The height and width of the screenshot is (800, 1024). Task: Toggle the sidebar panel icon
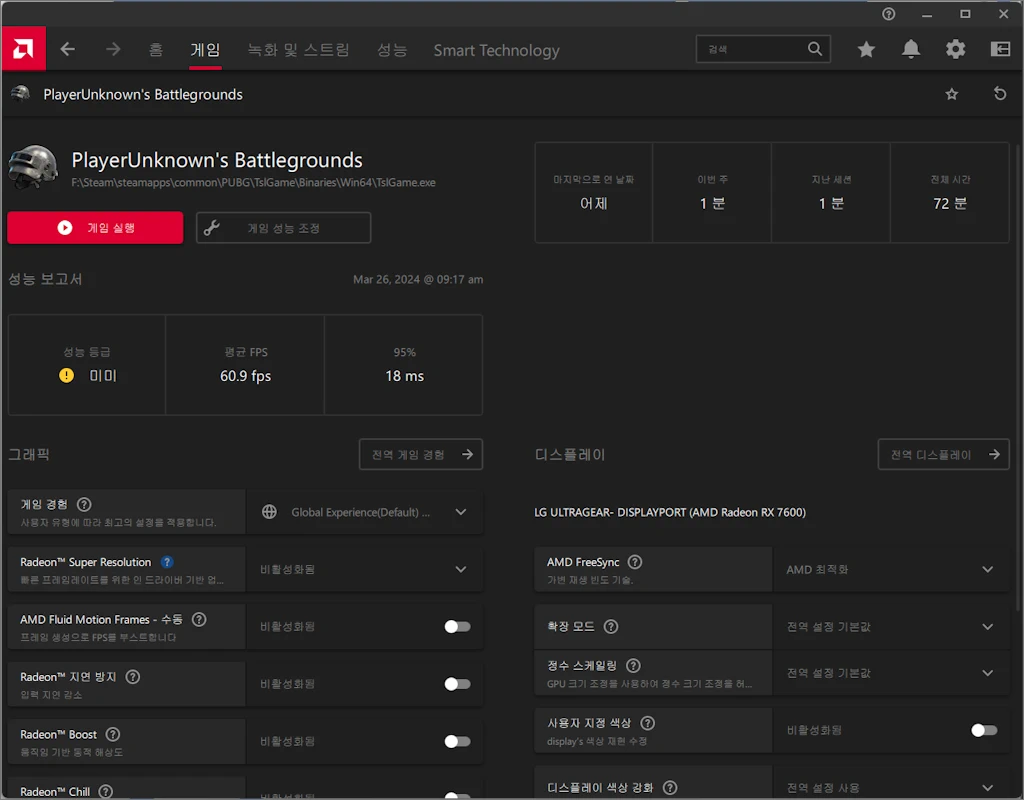1000,49
